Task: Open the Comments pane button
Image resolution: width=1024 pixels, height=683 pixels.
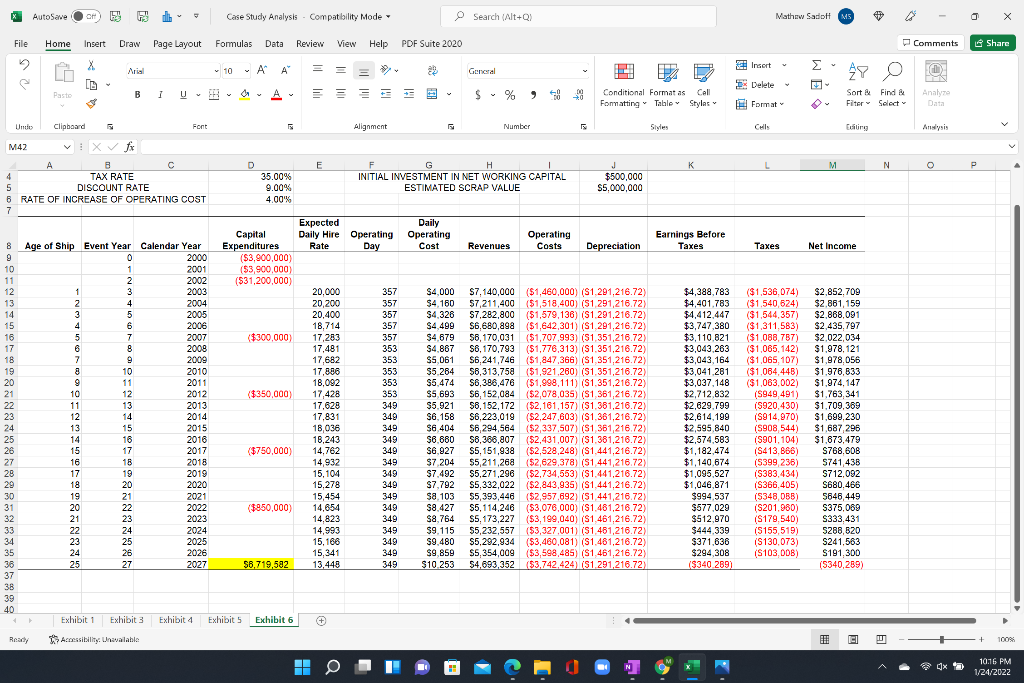Action: click(x=929, y=43)
